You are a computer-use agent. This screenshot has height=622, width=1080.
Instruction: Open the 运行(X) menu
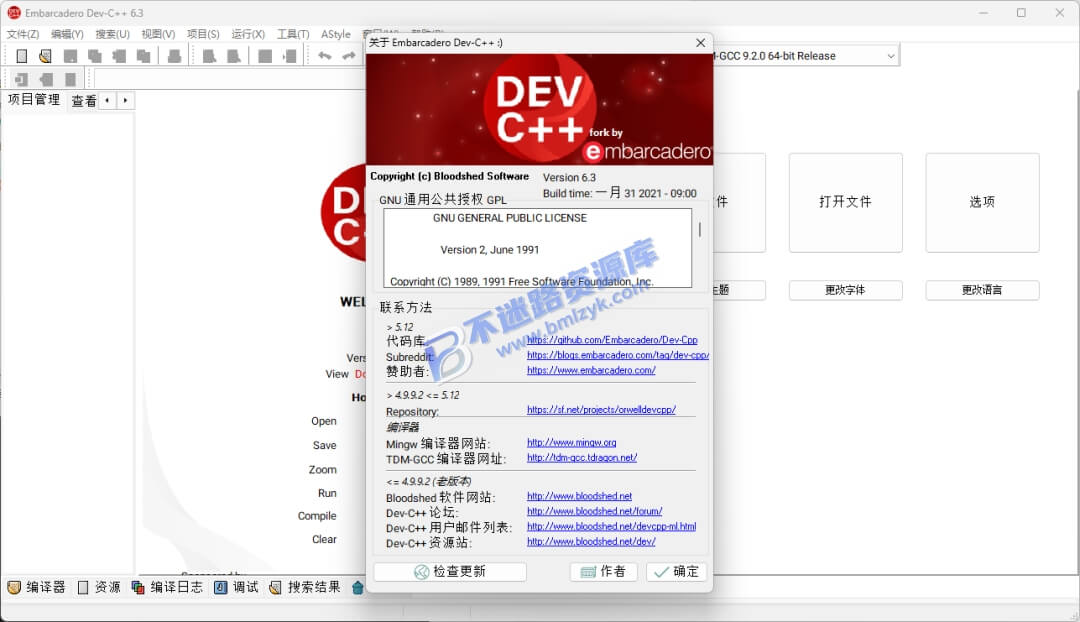click(248, 34)
